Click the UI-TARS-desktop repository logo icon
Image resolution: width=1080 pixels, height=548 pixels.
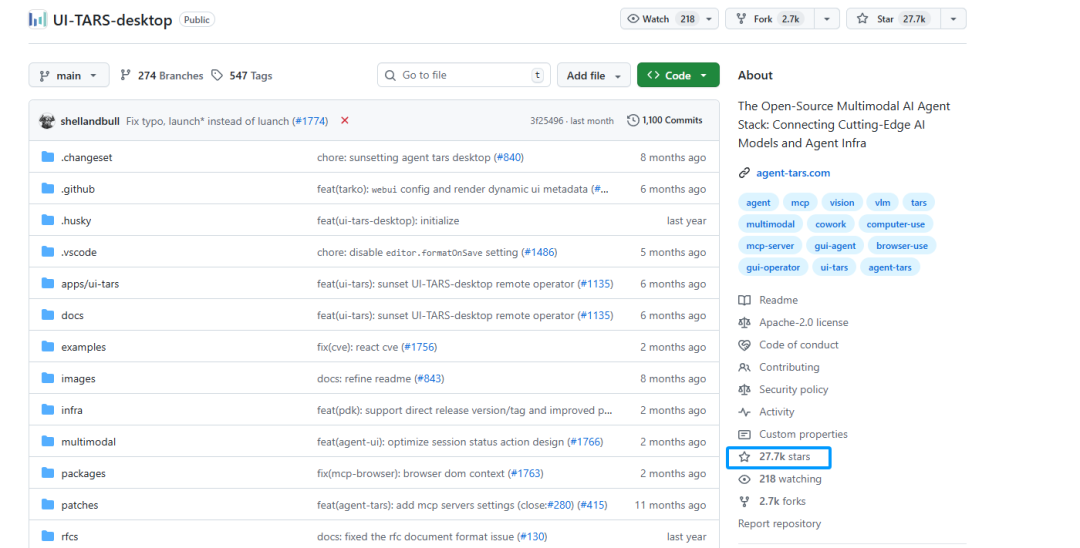pos(37,19)
